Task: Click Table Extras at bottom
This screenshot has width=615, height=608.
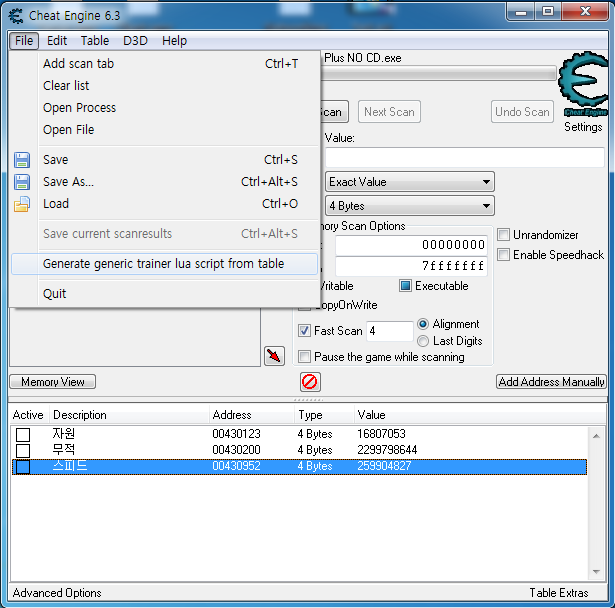Action: pos(559,593)
